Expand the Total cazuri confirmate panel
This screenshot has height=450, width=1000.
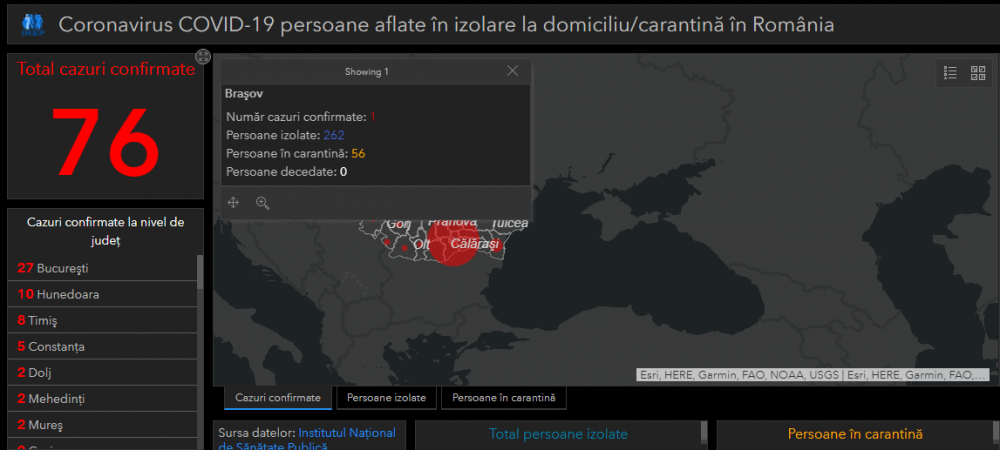203,57
